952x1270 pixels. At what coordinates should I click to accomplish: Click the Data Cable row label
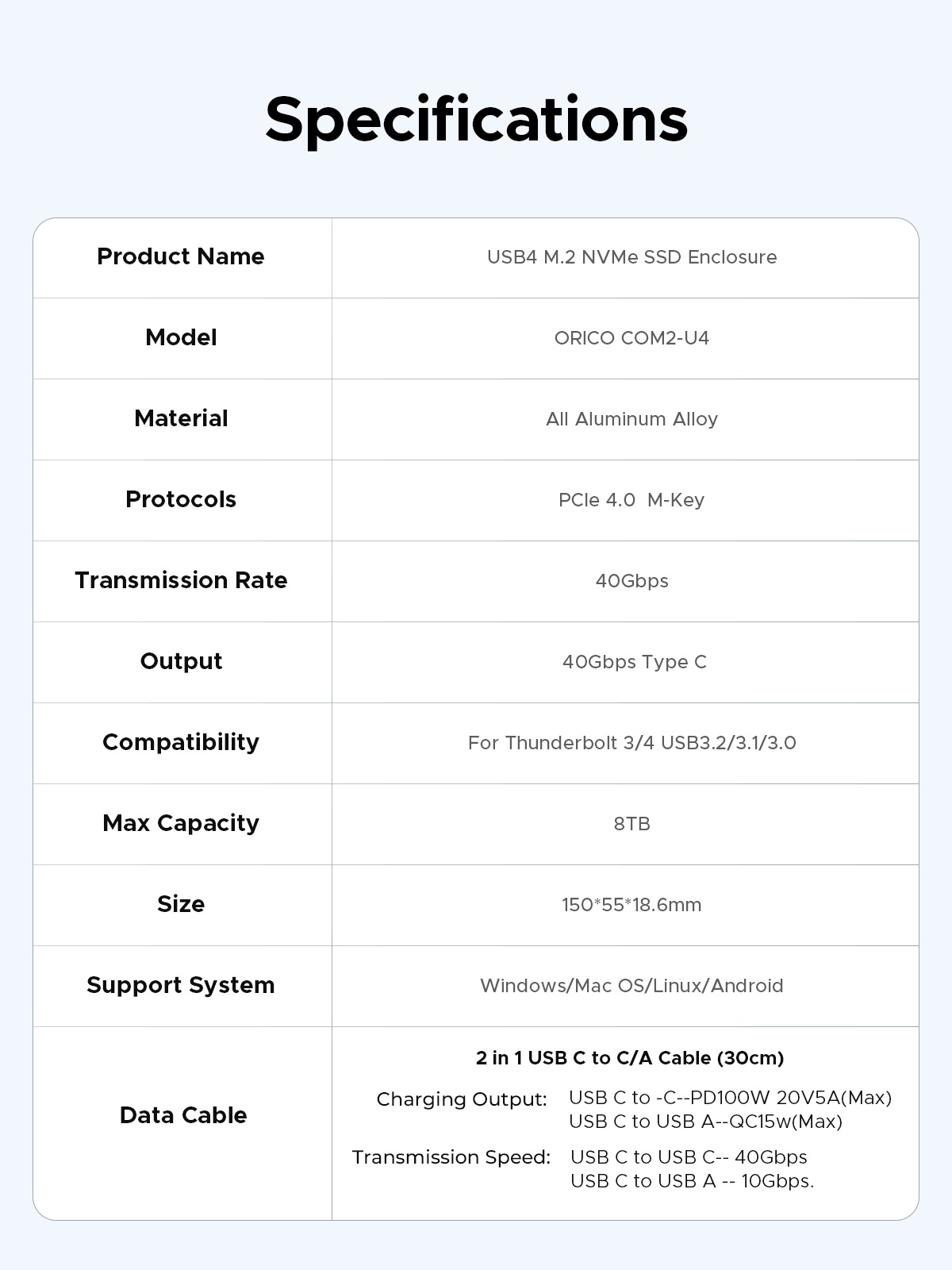[x=183, y=1115]
